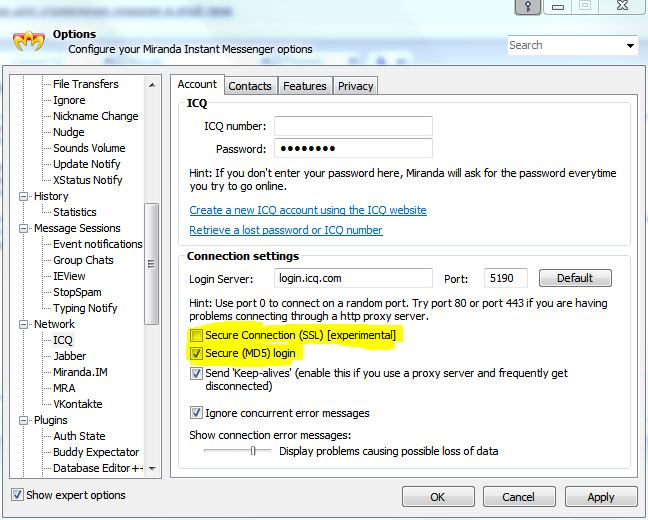Image resolution: width=648 pixels, height=520 pixels.
Task: Open Retrieve a lost password link
Action: pos(286,230)
